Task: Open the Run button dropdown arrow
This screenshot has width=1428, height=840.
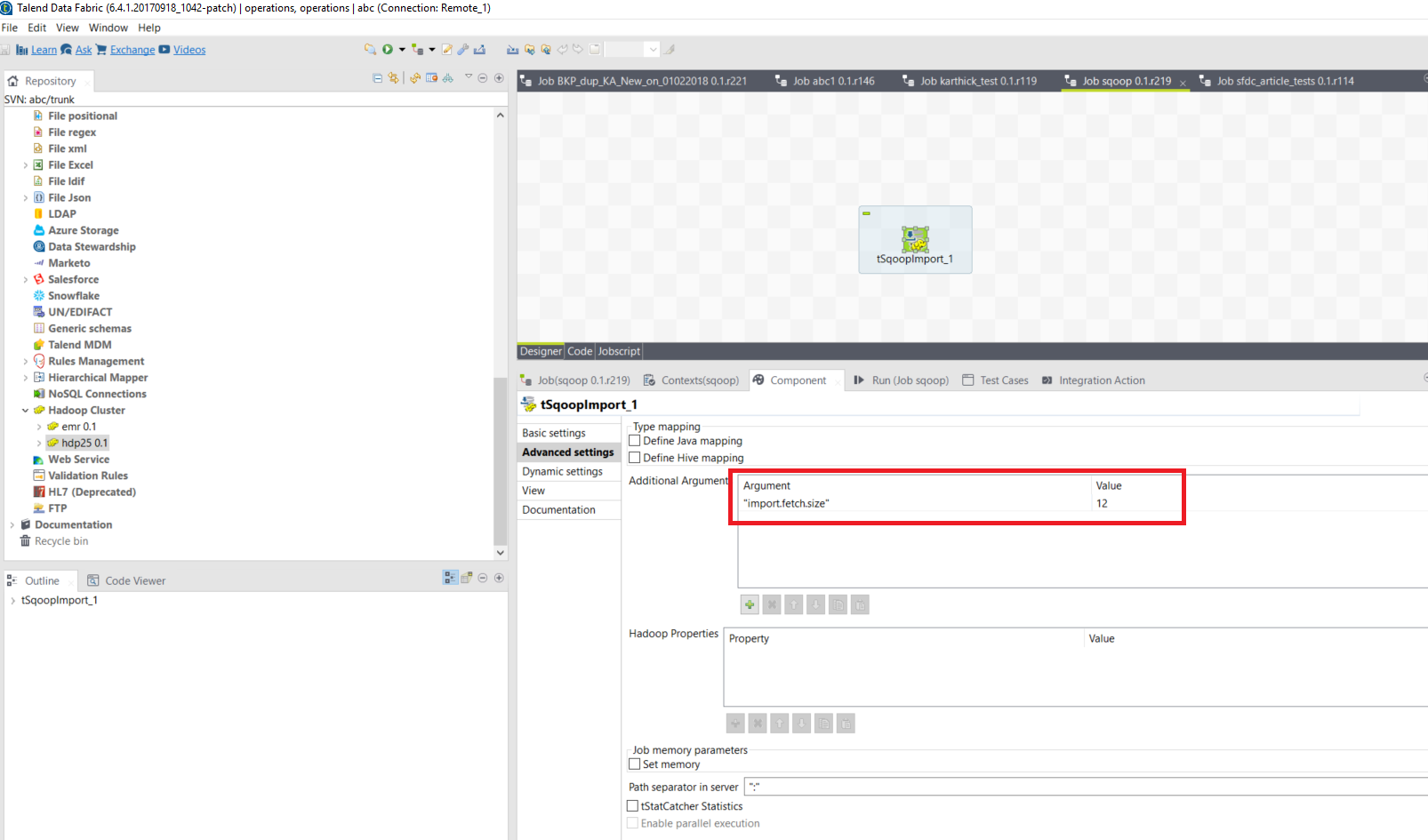Action: [x=403, y=50]
